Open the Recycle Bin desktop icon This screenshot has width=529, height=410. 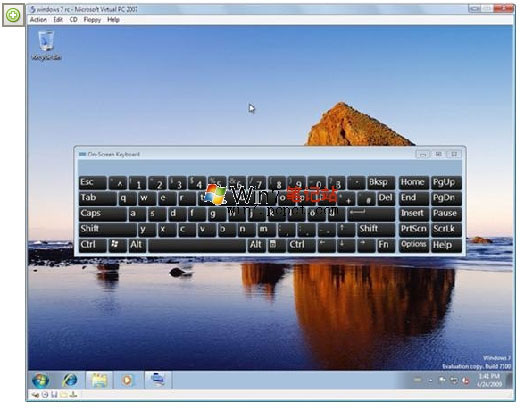[46, 46]
